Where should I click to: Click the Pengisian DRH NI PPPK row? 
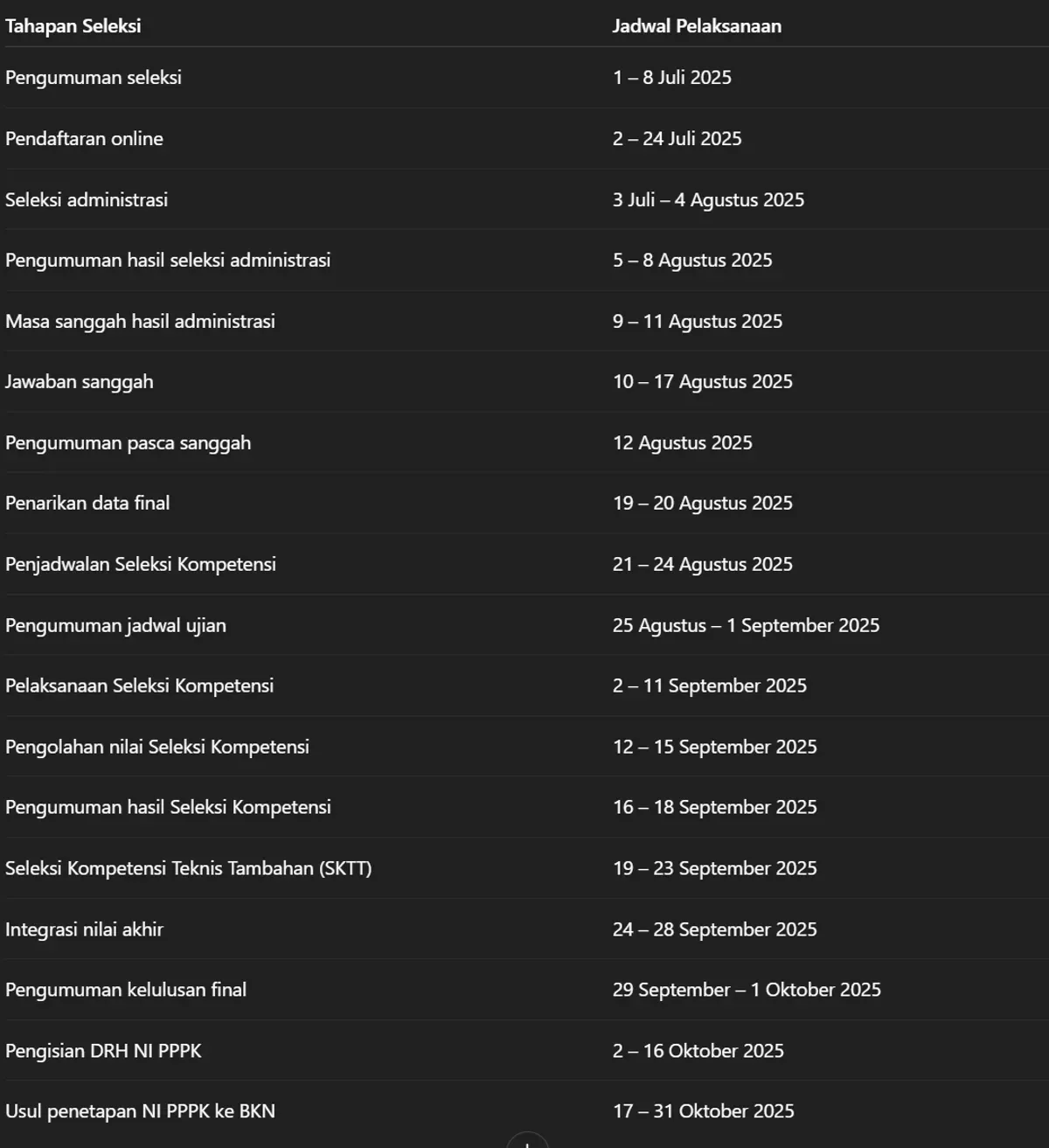524,1051
